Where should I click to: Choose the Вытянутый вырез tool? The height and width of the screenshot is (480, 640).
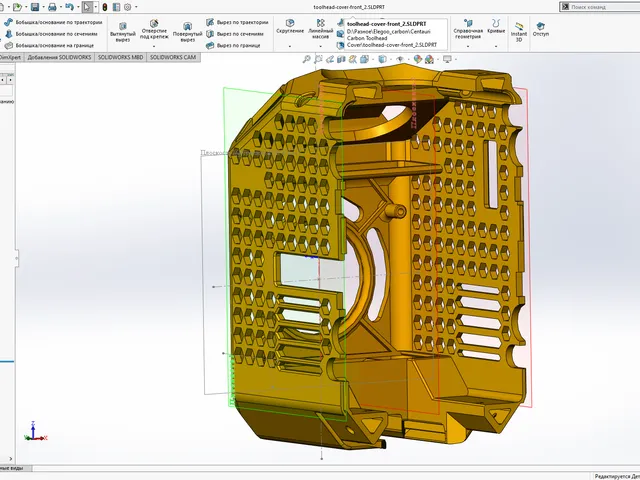tap(122, 32)
